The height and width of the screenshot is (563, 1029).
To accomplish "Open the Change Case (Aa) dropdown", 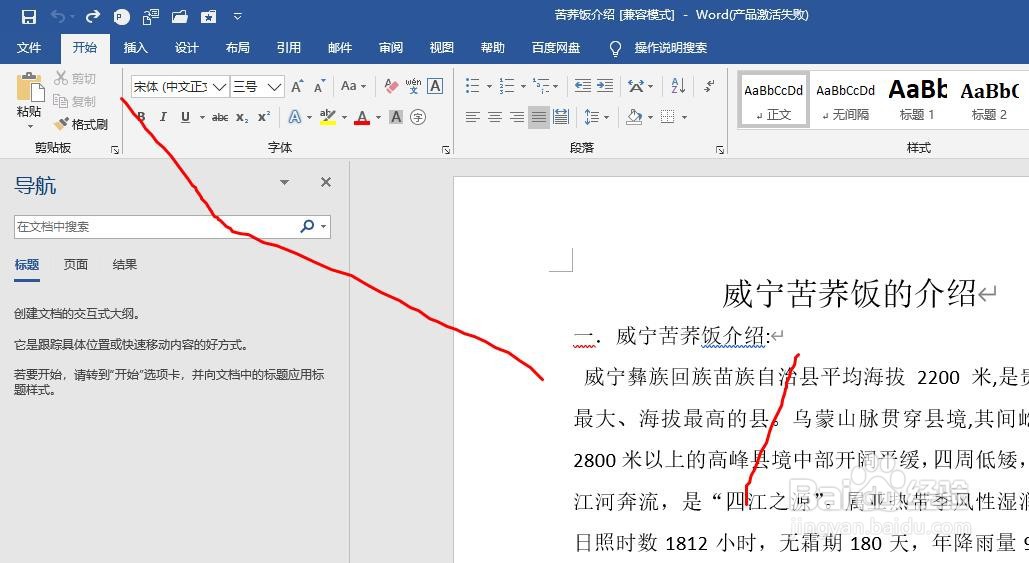I will tap(353, 86).
